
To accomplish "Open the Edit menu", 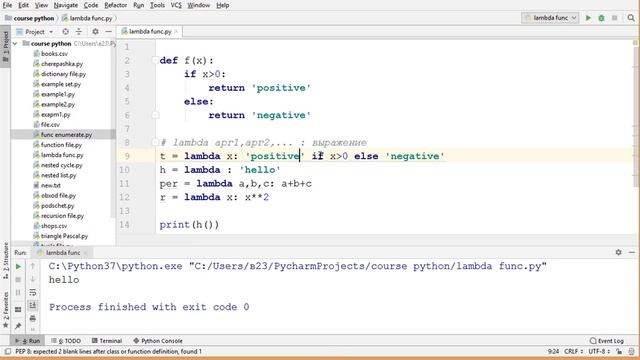I will coord(24,5).
